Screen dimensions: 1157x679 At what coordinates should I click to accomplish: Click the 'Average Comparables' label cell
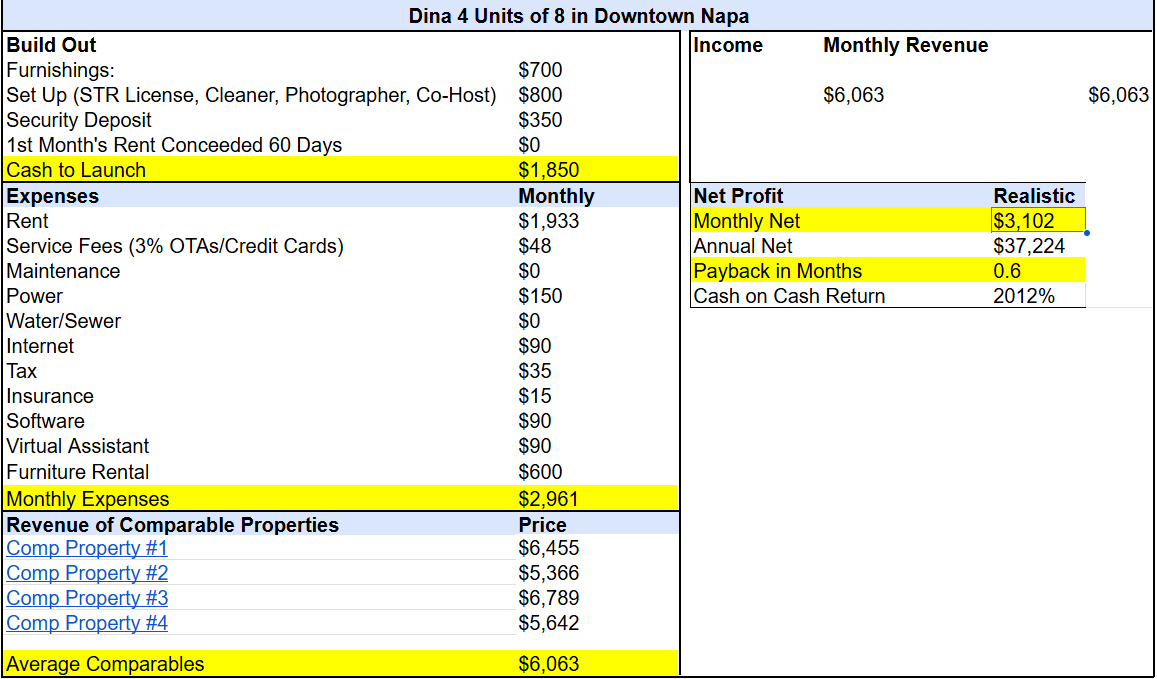105,664
